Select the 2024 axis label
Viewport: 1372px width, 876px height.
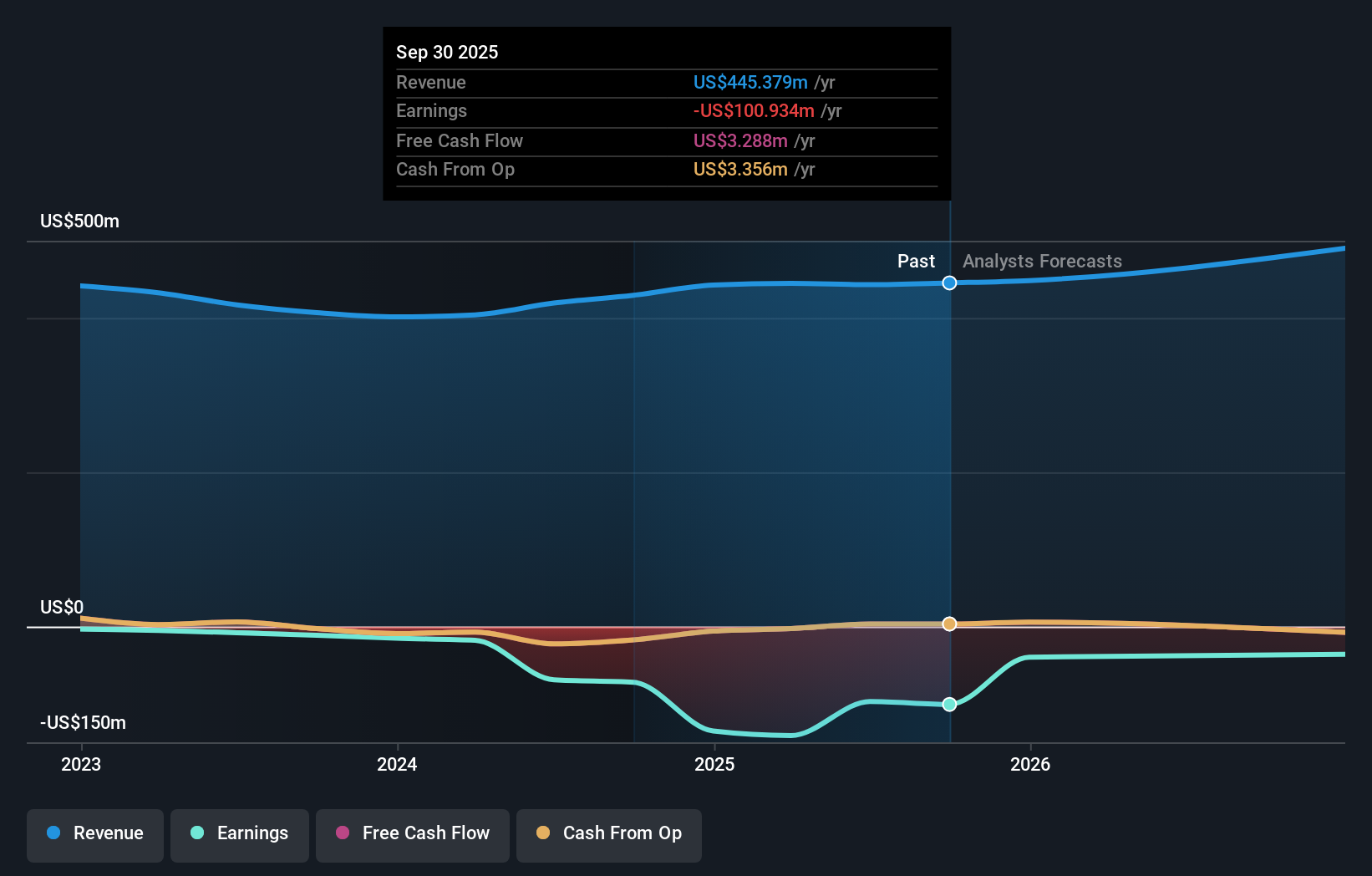pos(397,763)
